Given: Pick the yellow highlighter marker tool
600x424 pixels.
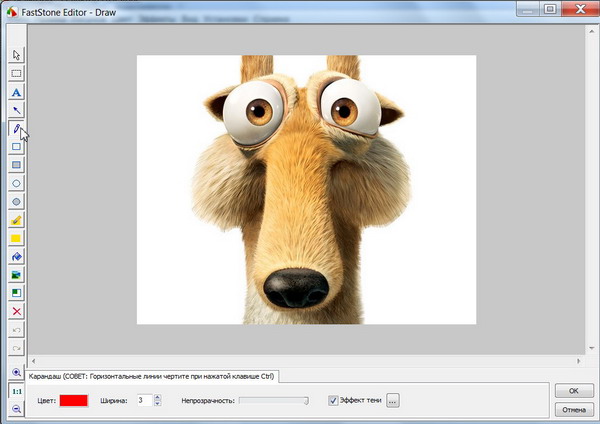Looking at the screenshot, I should [x=16, y=220].
